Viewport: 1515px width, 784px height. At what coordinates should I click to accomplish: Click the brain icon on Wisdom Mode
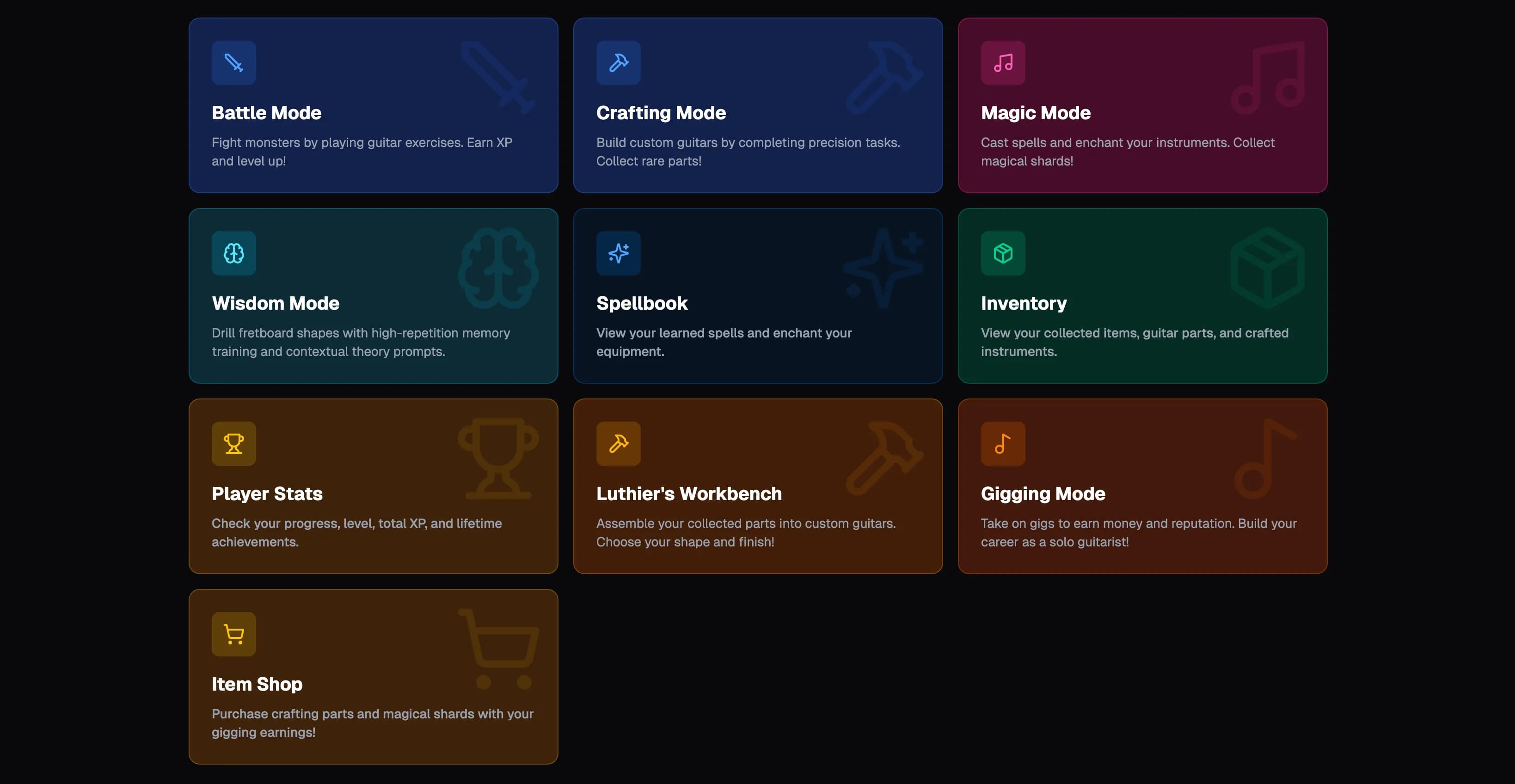pyautogui.click(x=233, y=253)
